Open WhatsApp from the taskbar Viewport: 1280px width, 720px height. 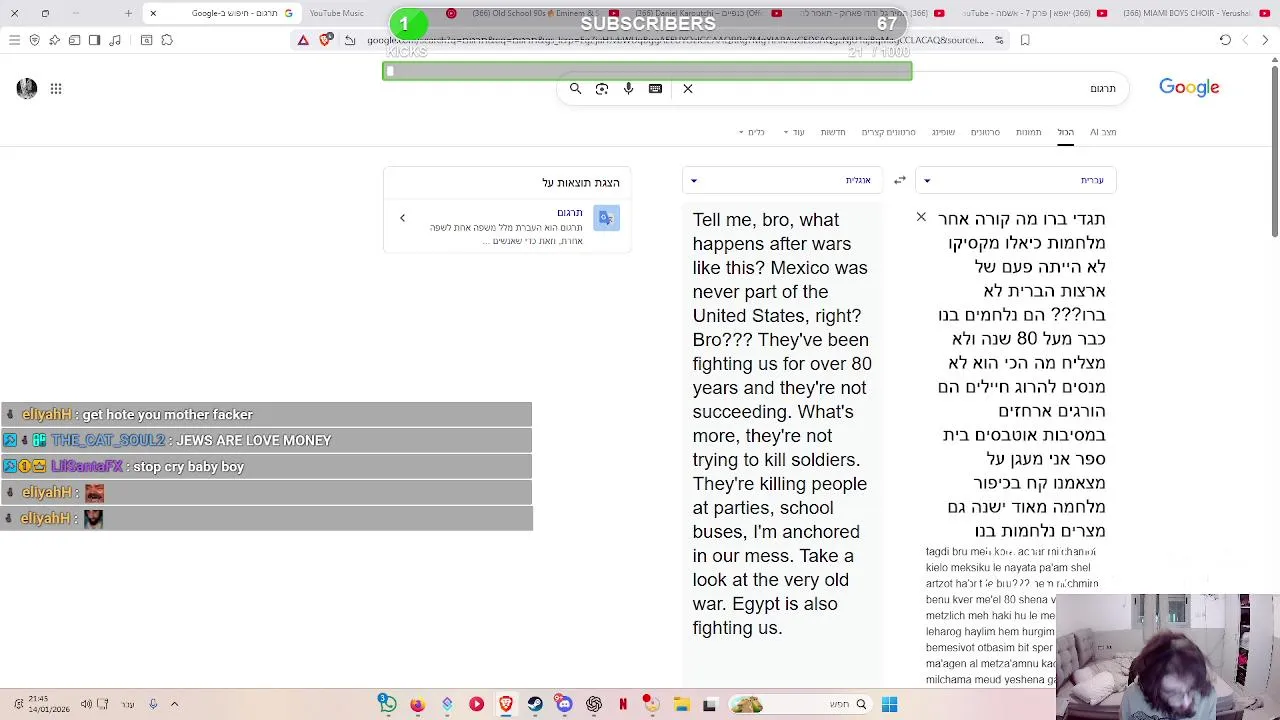(x=387, y=704)
